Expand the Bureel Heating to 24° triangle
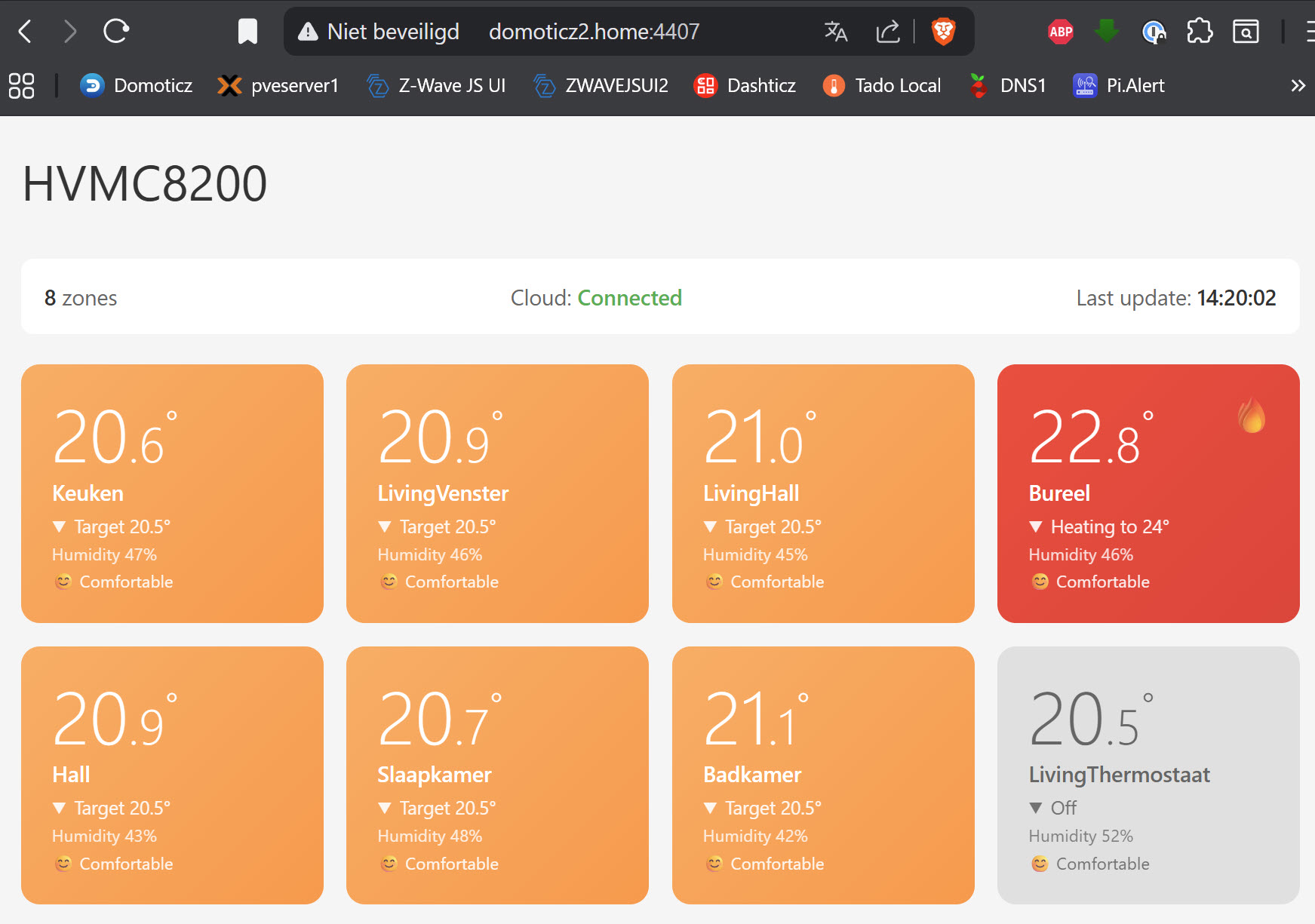 tap(1036, 526)
